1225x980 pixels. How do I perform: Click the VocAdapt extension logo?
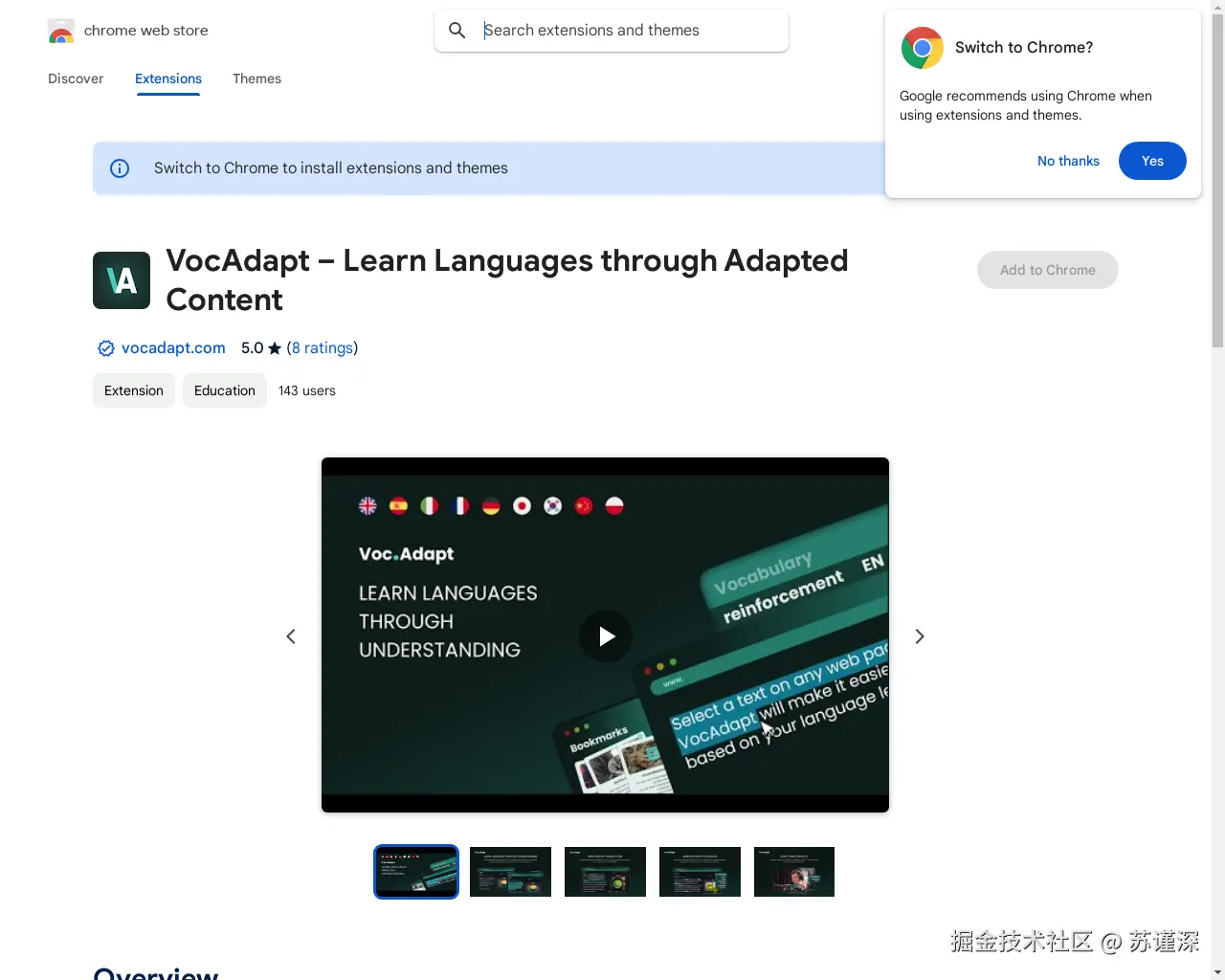point(121,279)
